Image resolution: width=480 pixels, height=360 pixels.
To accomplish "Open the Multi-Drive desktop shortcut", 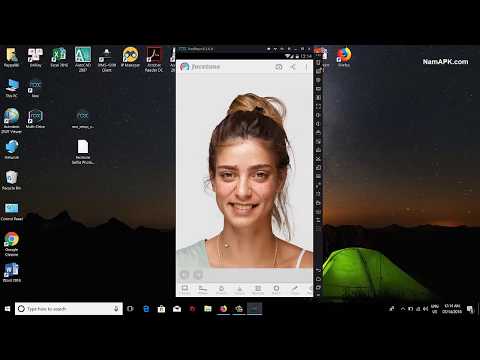I will pos(35,119).
